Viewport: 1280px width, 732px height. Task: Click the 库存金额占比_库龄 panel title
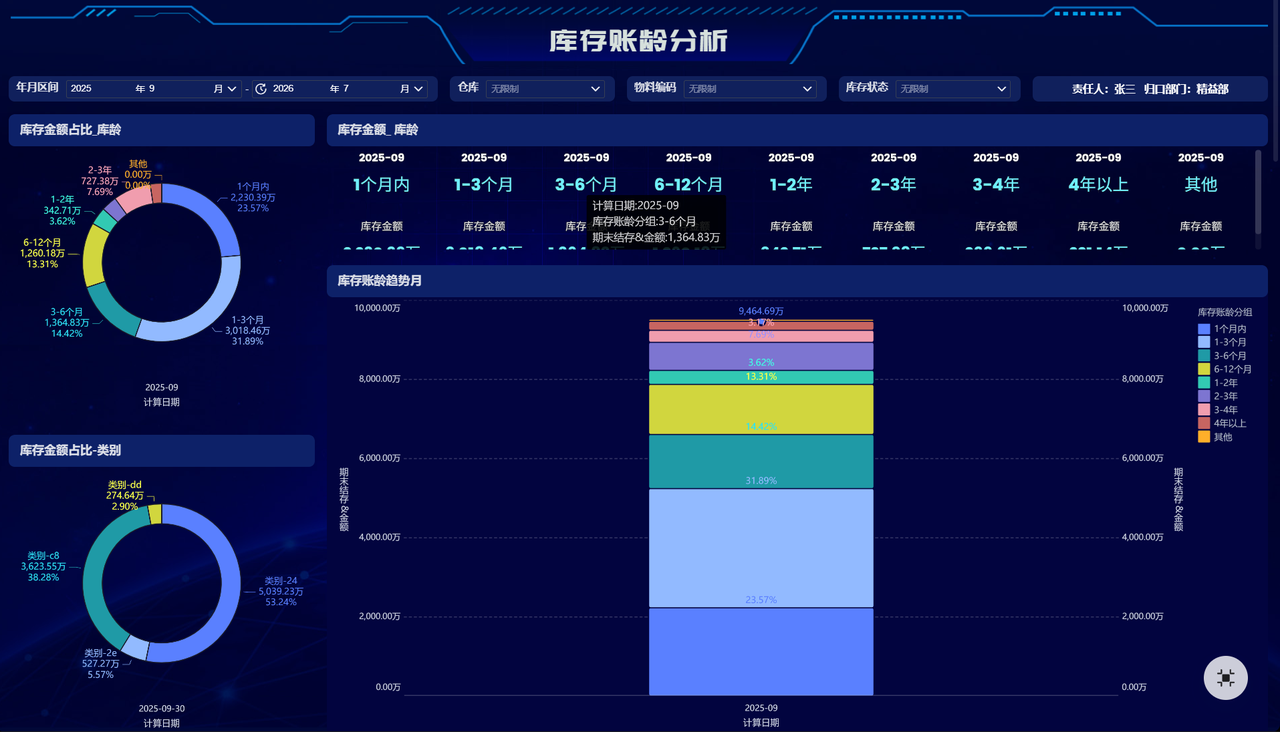[71, 130]
